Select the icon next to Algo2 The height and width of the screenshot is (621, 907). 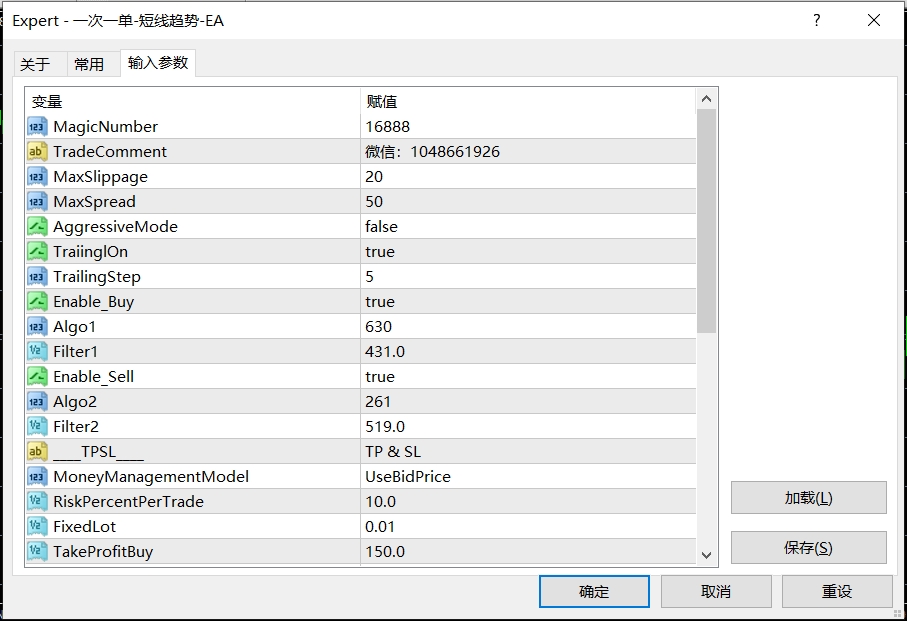tap(37, 402)
